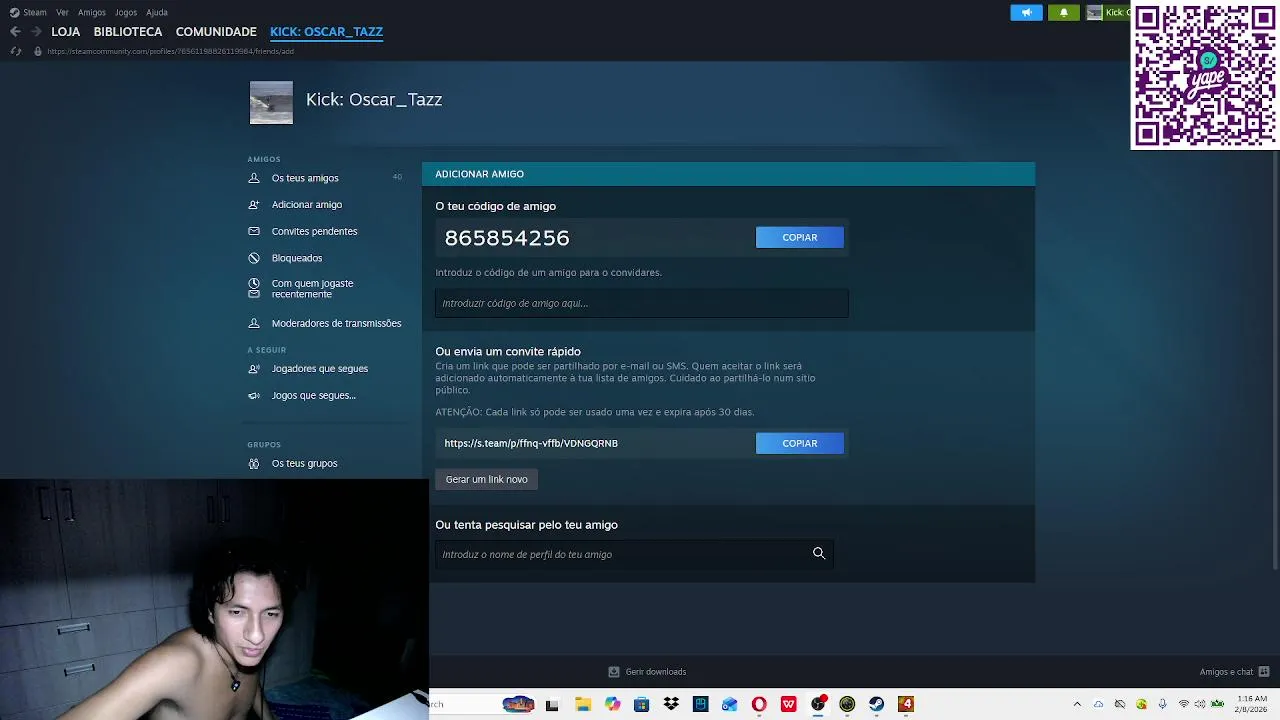Click the Kick: Oscar_Tazz profile name heading
The height and width of the screenshot is (720, 1280).
click(x=374, y=99)
